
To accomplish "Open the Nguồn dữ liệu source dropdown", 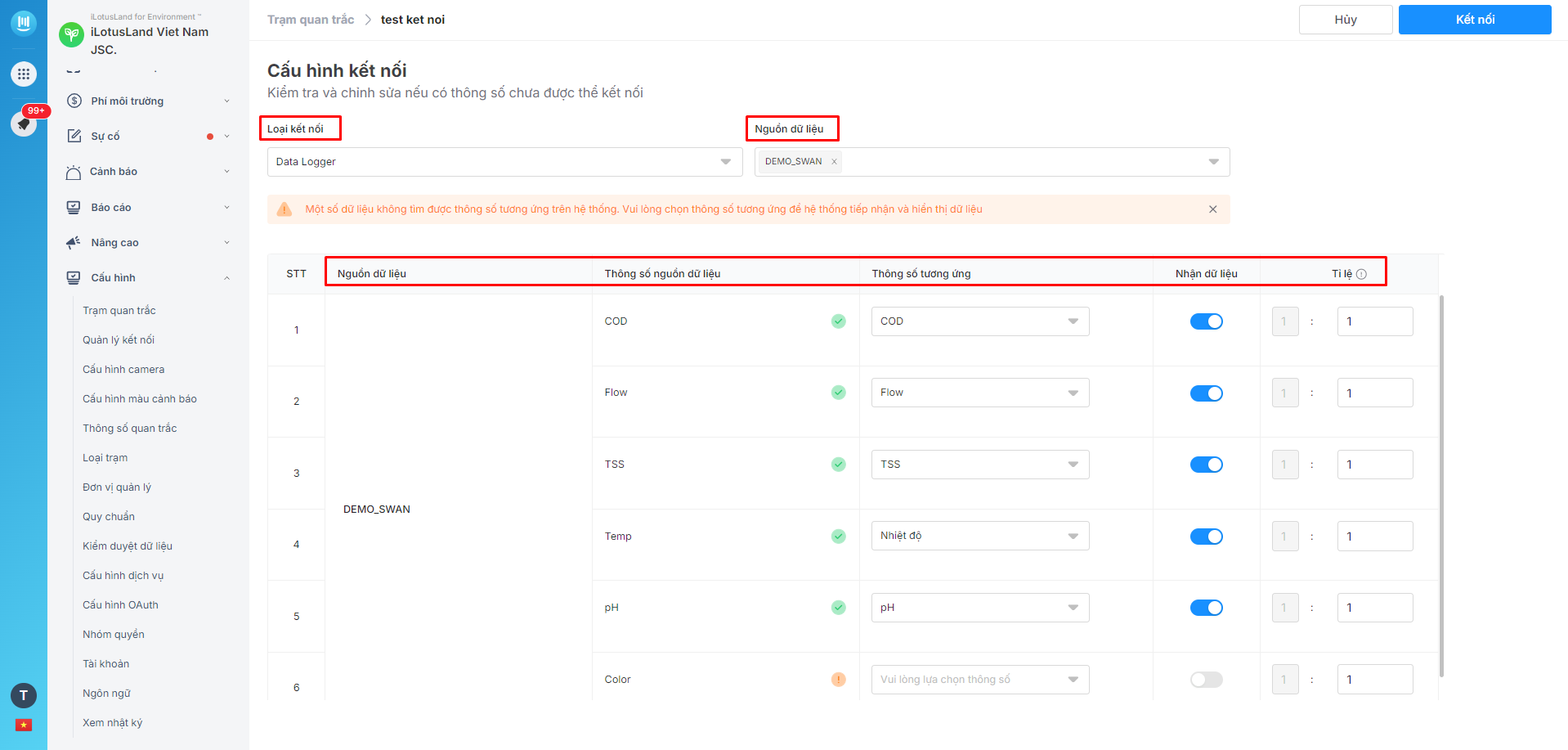I will (992, 162).
